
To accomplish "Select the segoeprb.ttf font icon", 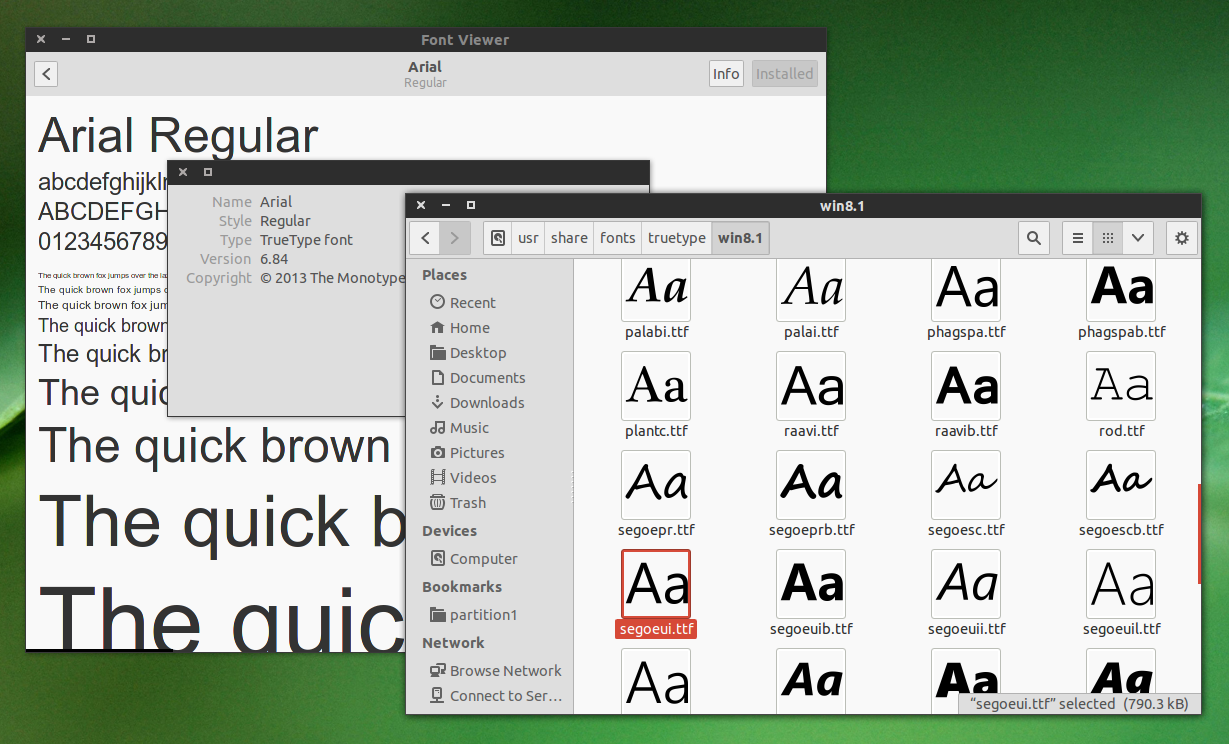I will click(811, 485).
